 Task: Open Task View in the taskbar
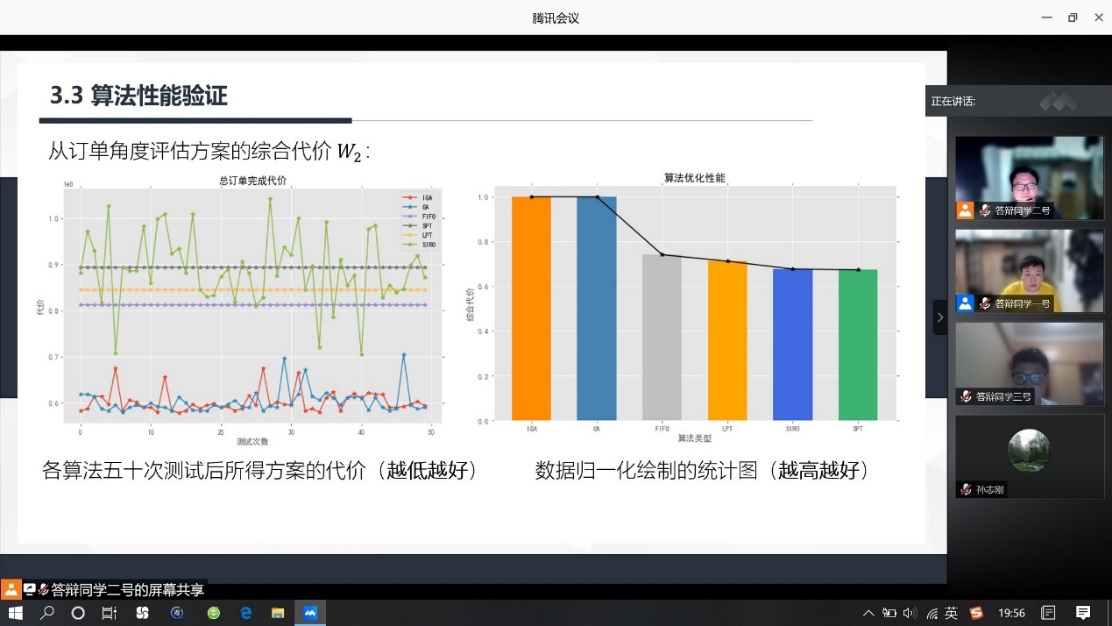109,613
